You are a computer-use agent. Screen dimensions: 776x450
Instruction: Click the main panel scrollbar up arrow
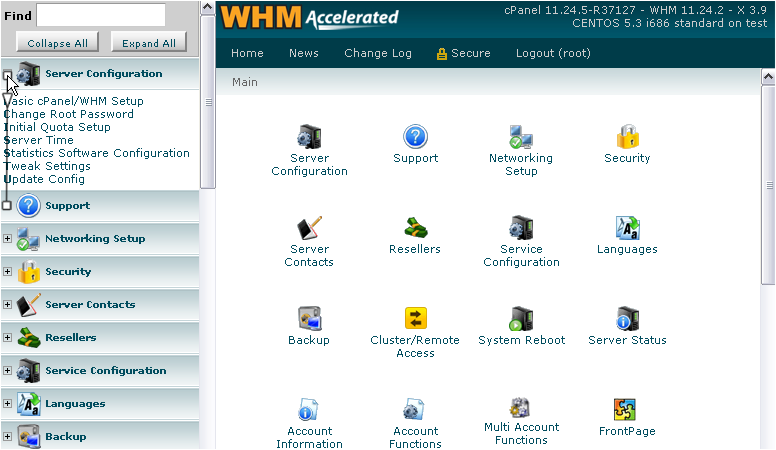click(x=768, y=77)
